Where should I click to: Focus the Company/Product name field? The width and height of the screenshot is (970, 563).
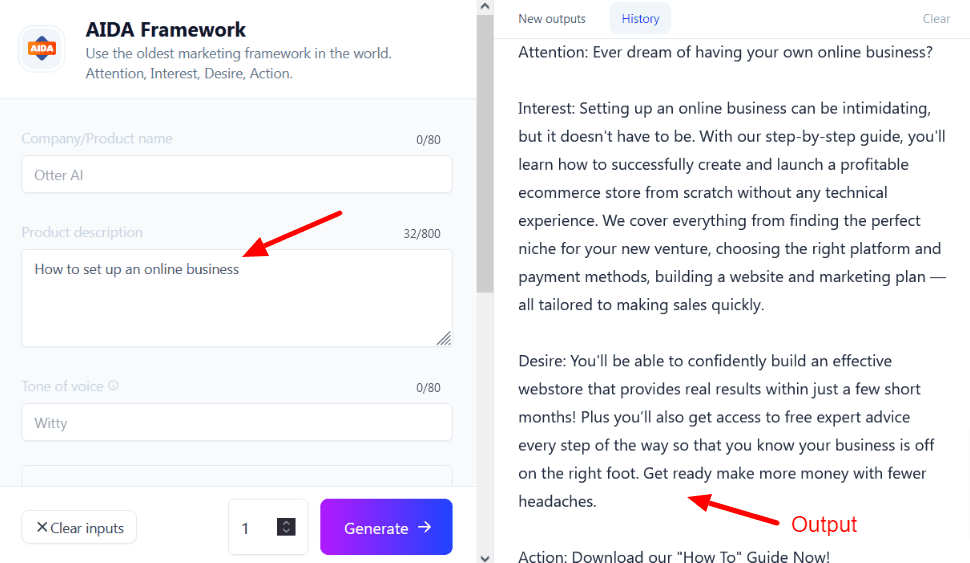pyautogui.click(x=237, y=174)
